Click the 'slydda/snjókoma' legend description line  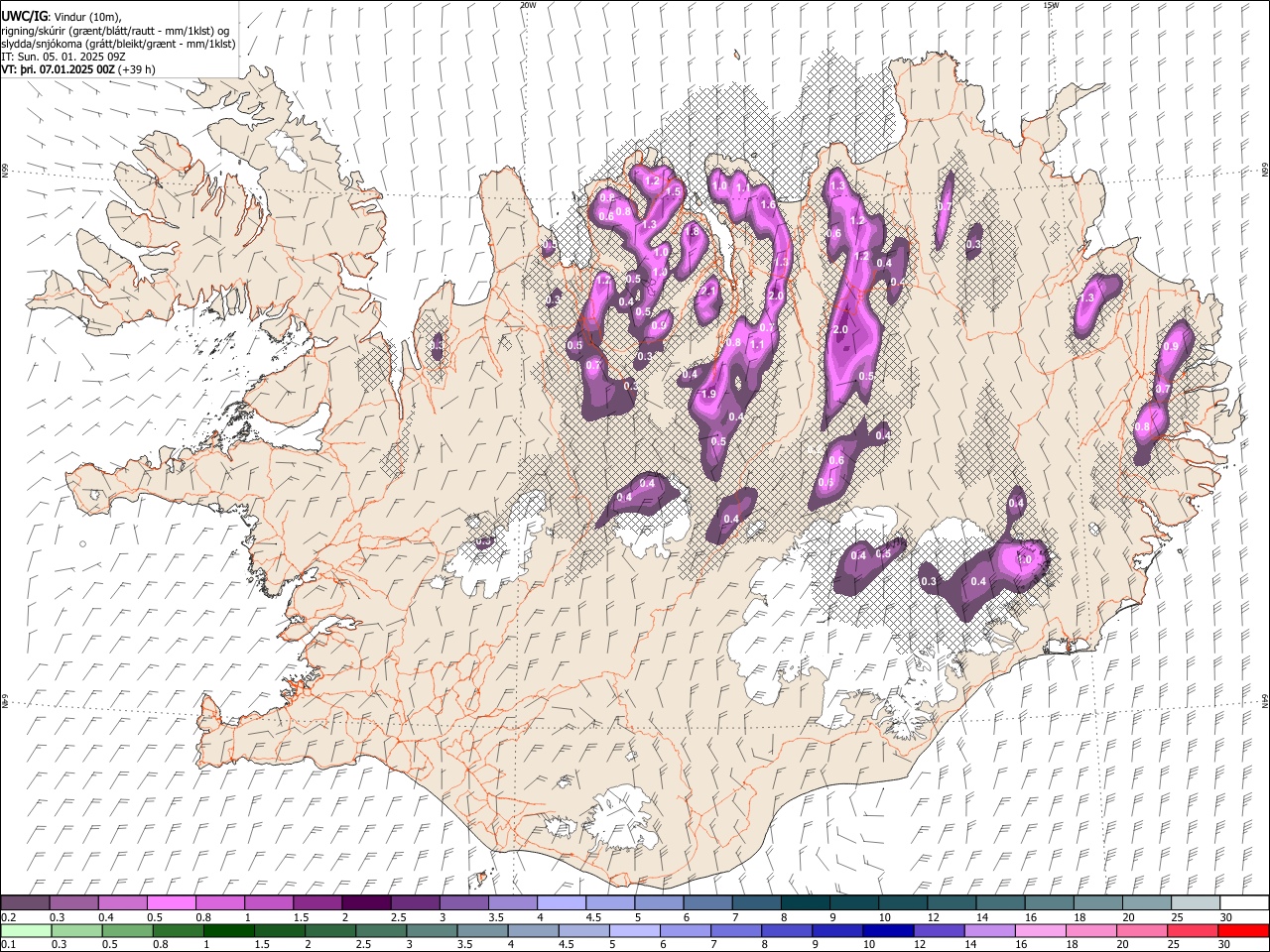click(x=118, y=44)
